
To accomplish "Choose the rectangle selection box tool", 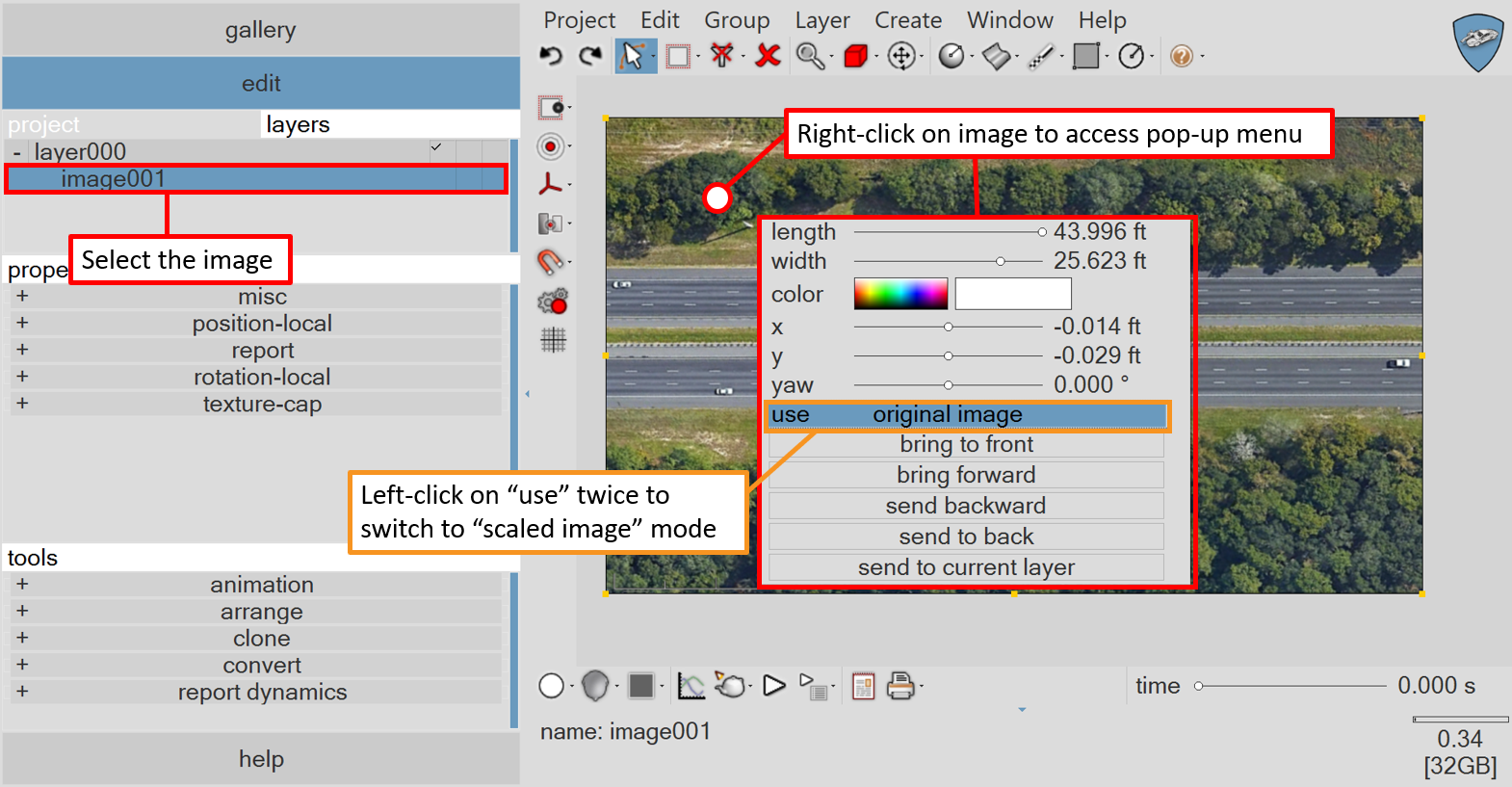I will point(678,56).
